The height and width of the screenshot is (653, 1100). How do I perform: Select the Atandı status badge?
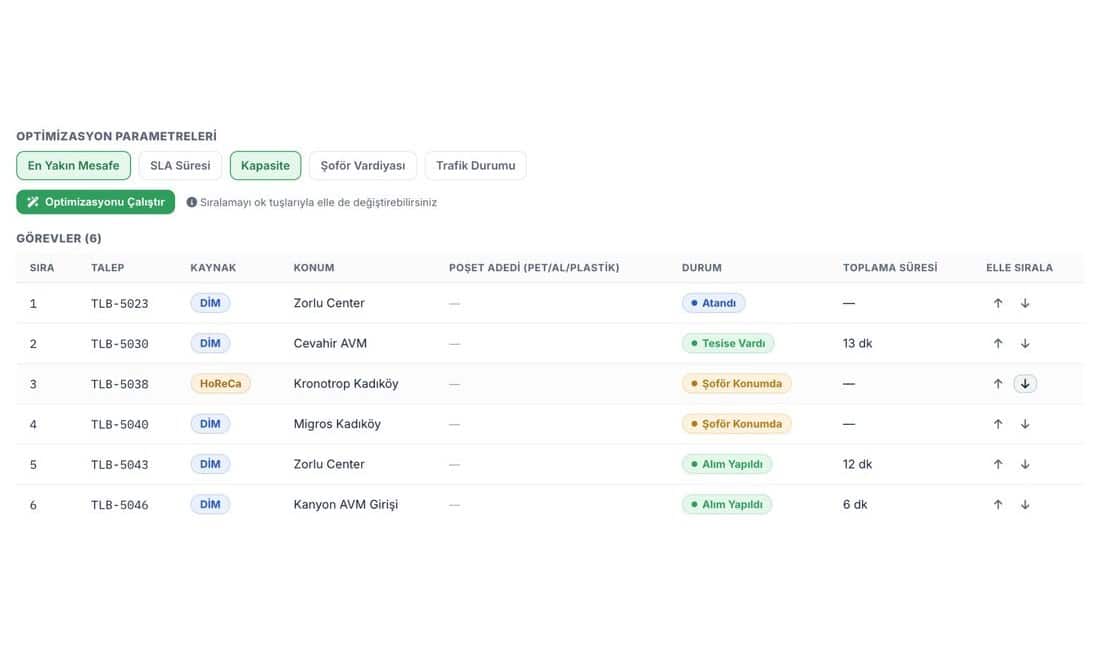click(713, 303)
